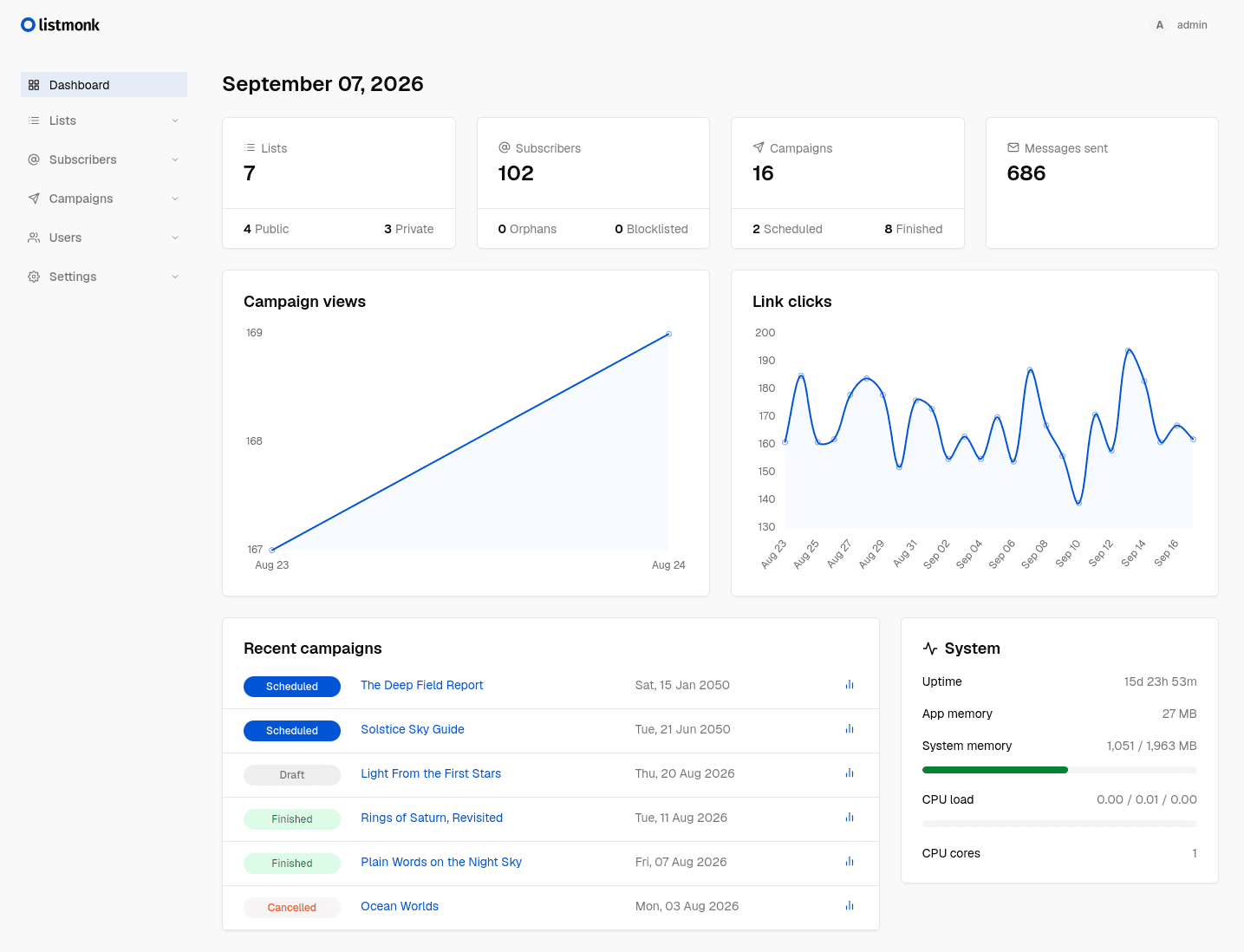The width and height of the screenshot is (1244, 952).
Task: Open analytics icon for Ocean Worlds
Action: click(850, 906)
